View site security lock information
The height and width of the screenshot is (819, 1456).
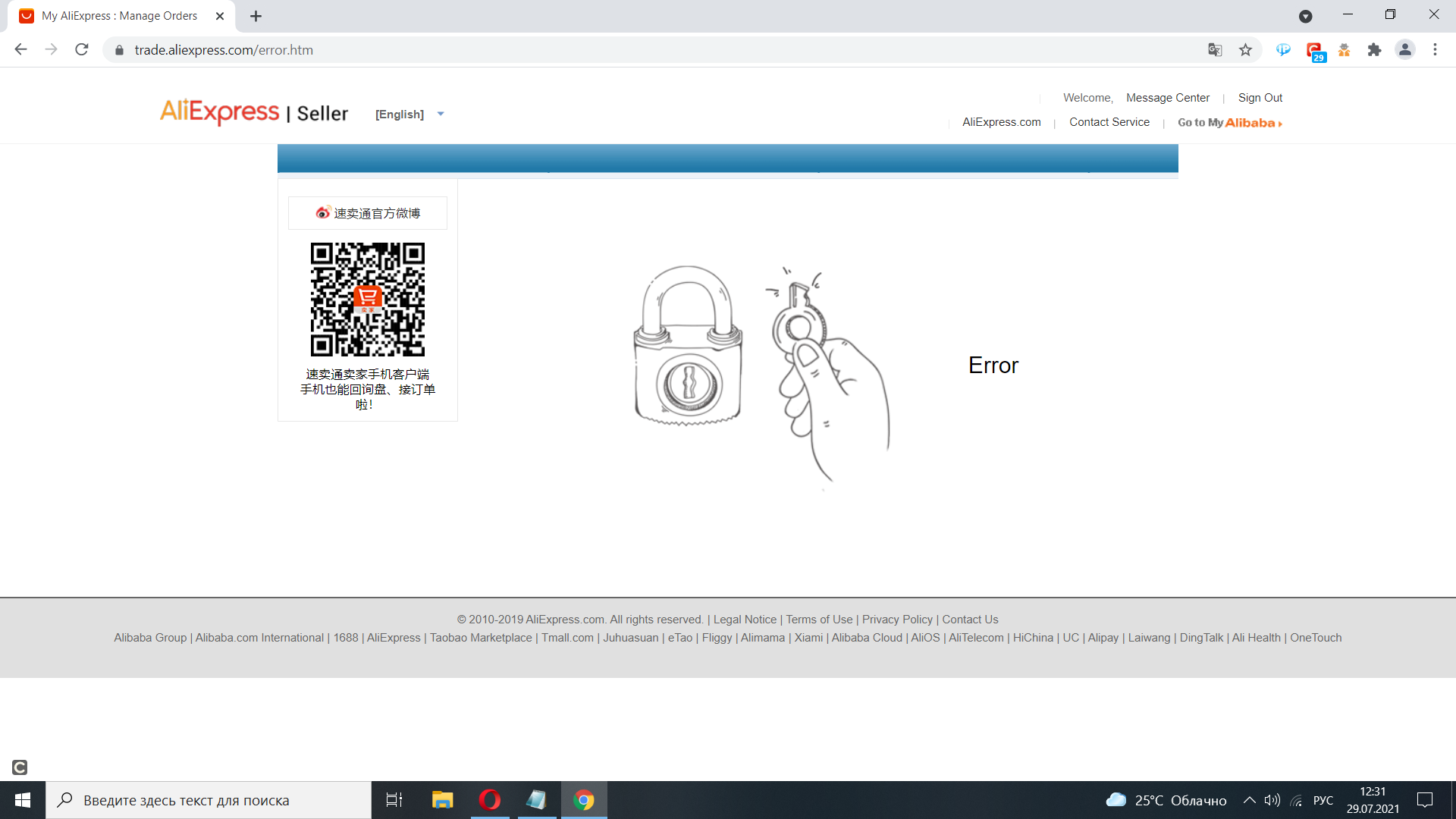pos(119,50)
